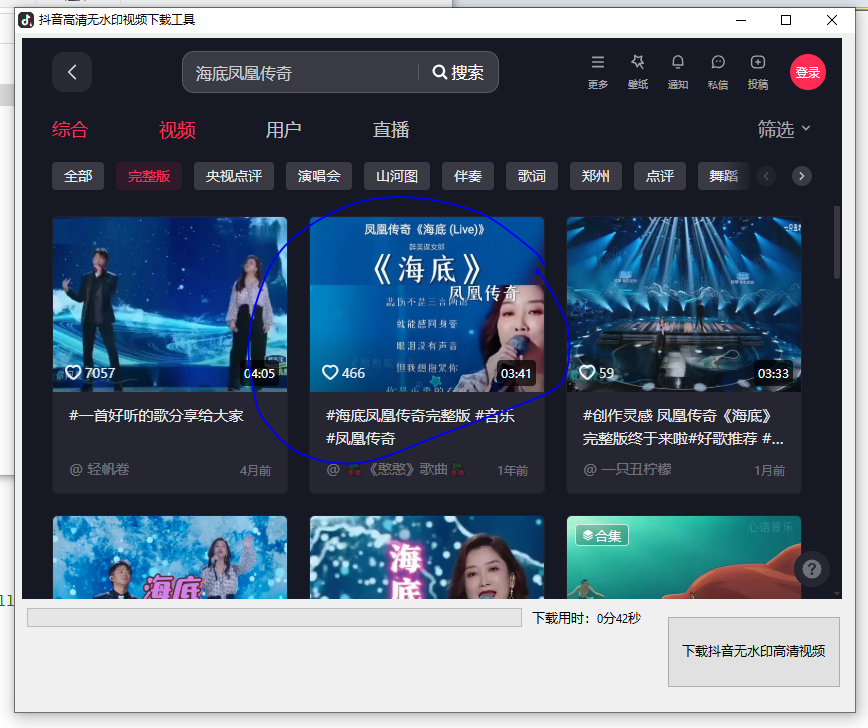This screenshot has width=868, height=728.
Task: Click the 4月前 post date
Action: point(255,471)
